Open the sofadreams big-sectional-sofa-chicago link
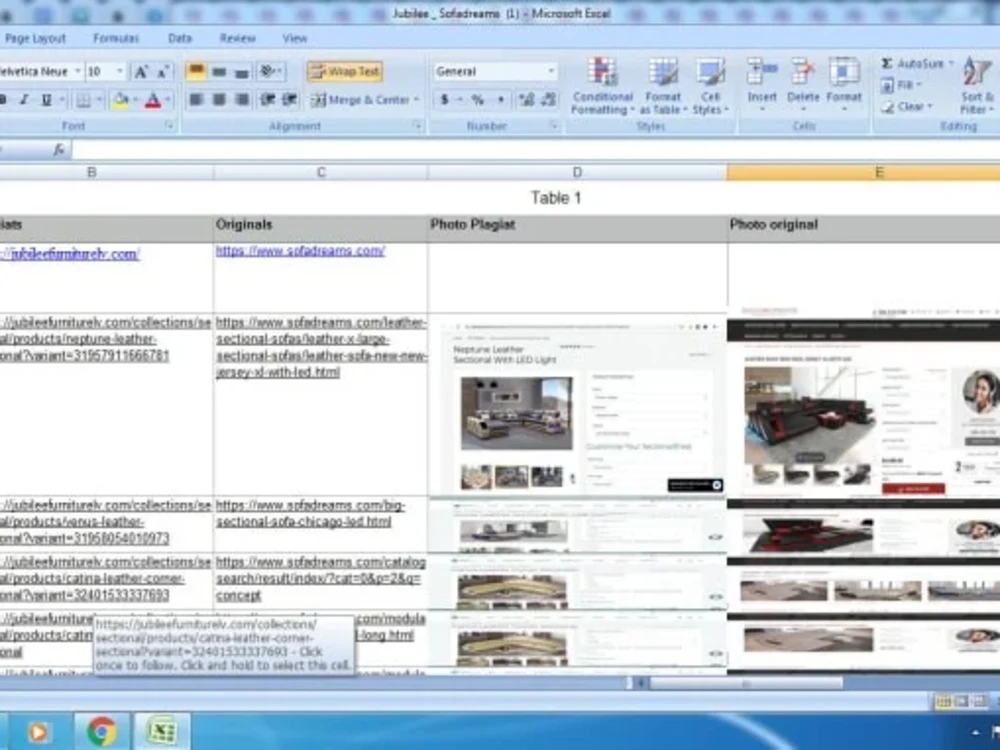Viewport: 1000px width, 750px height. tap(310, 513)
